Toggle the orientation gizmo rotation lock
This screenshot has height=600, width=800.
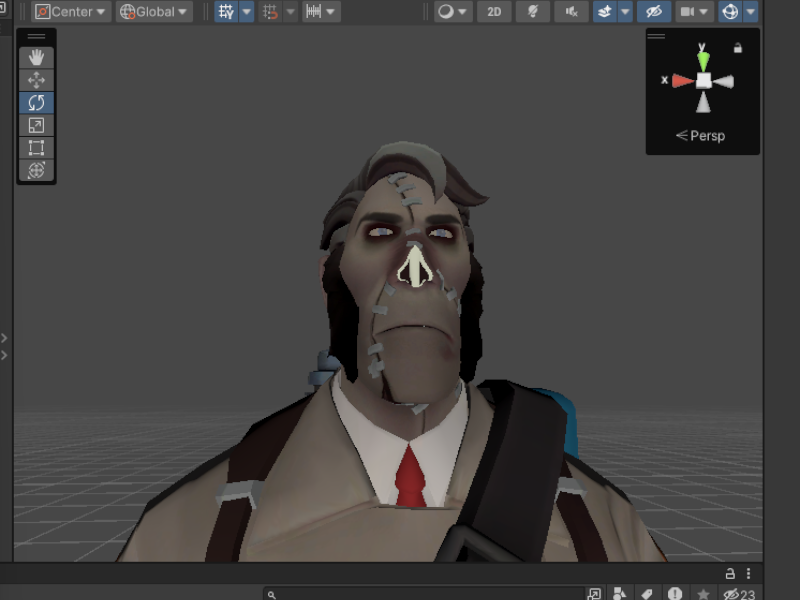pos(738,48)
